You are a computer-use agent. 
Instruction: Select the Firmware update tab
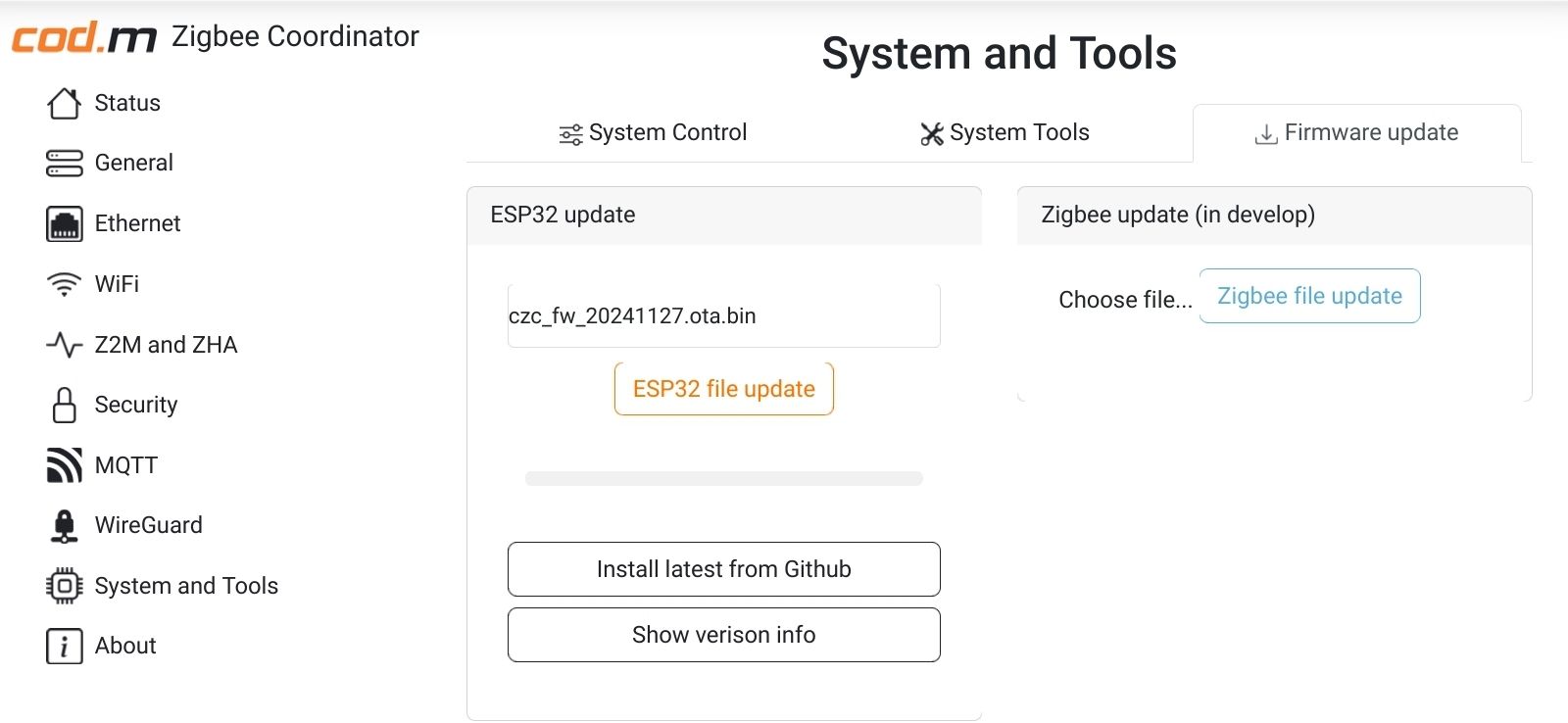pos(1356,133)
